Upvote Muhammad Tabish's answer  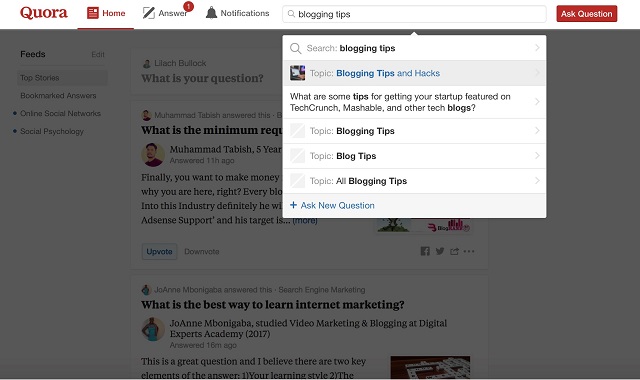159,251
